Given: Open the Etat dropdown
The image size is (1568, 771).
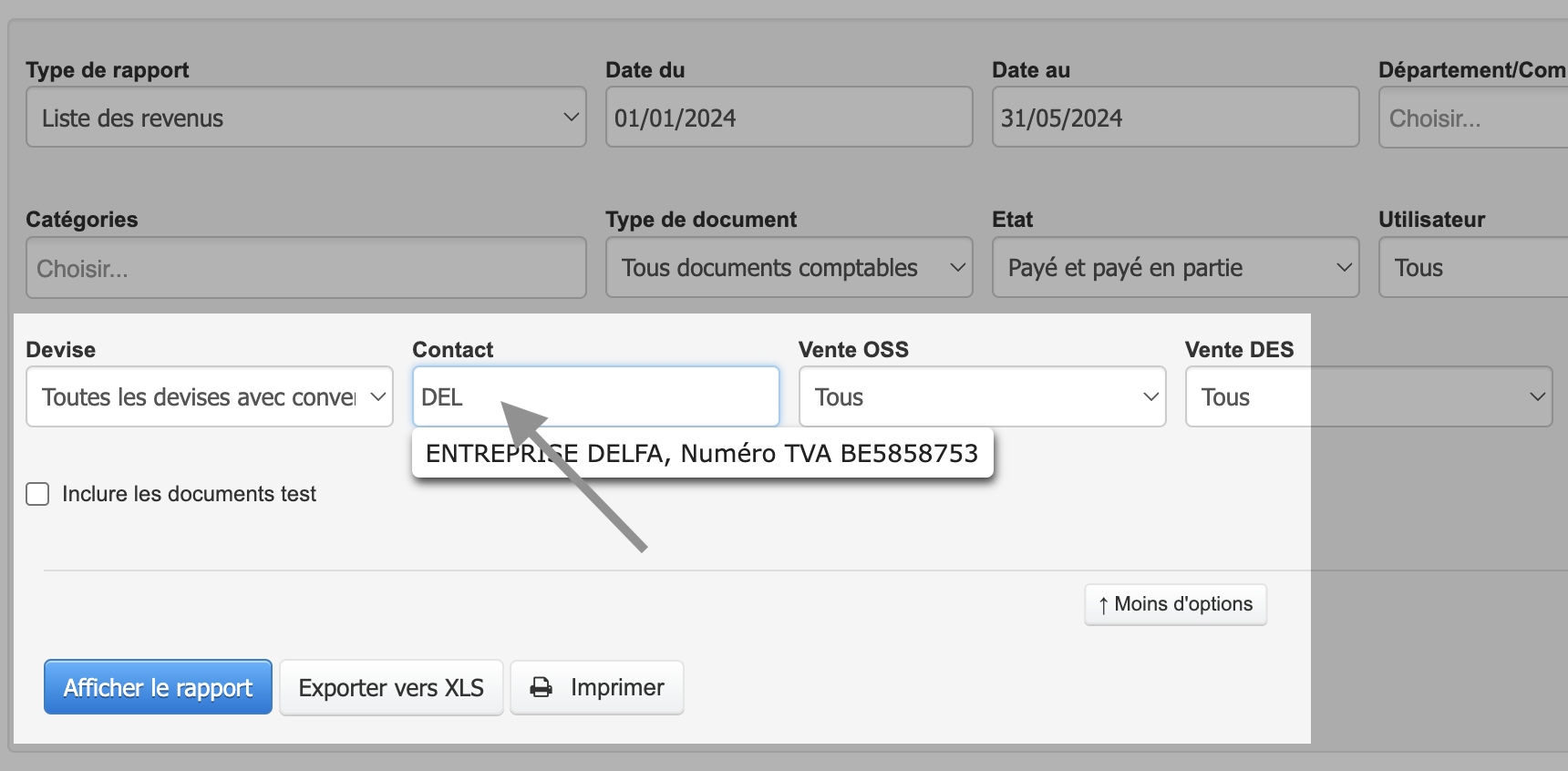Looking at the screenshot, I should [x=1175, y=267].
